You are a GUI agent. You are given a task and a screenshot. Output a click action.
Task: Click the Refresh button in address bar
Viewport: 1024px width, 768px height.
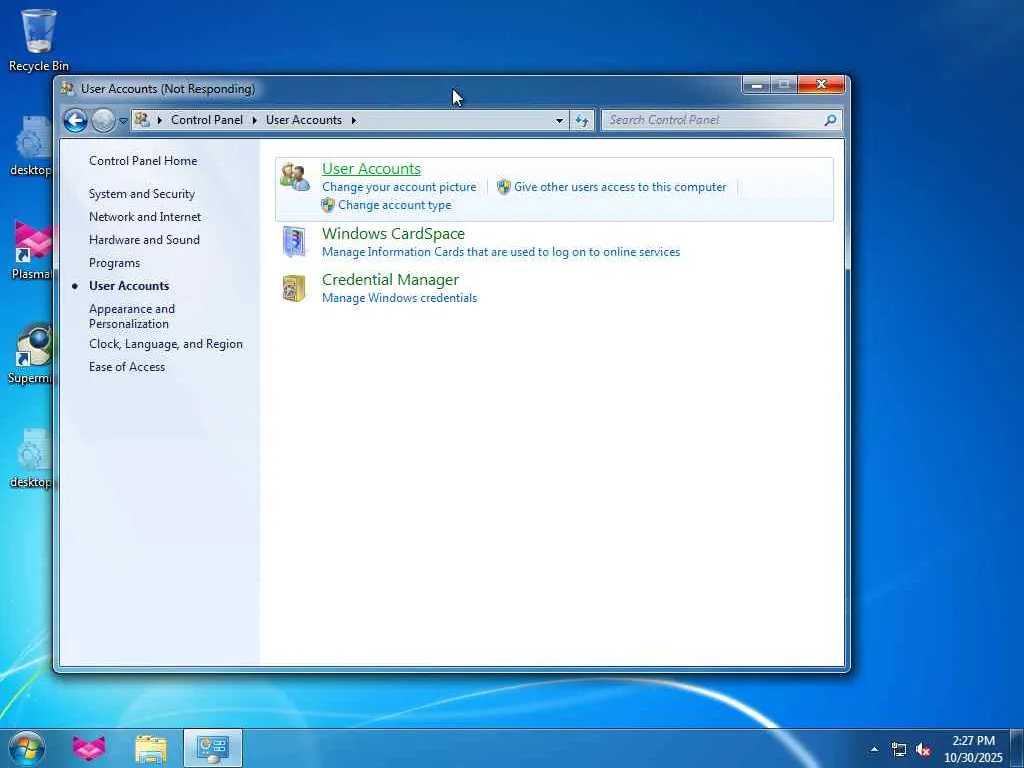point(582,120)
